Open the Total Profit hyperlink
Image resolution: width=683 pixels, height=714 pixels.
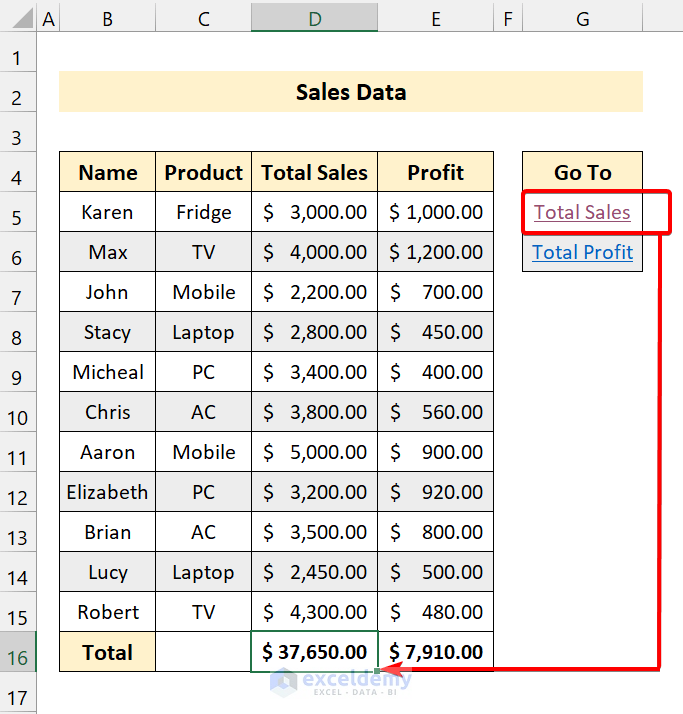[582, 252]
